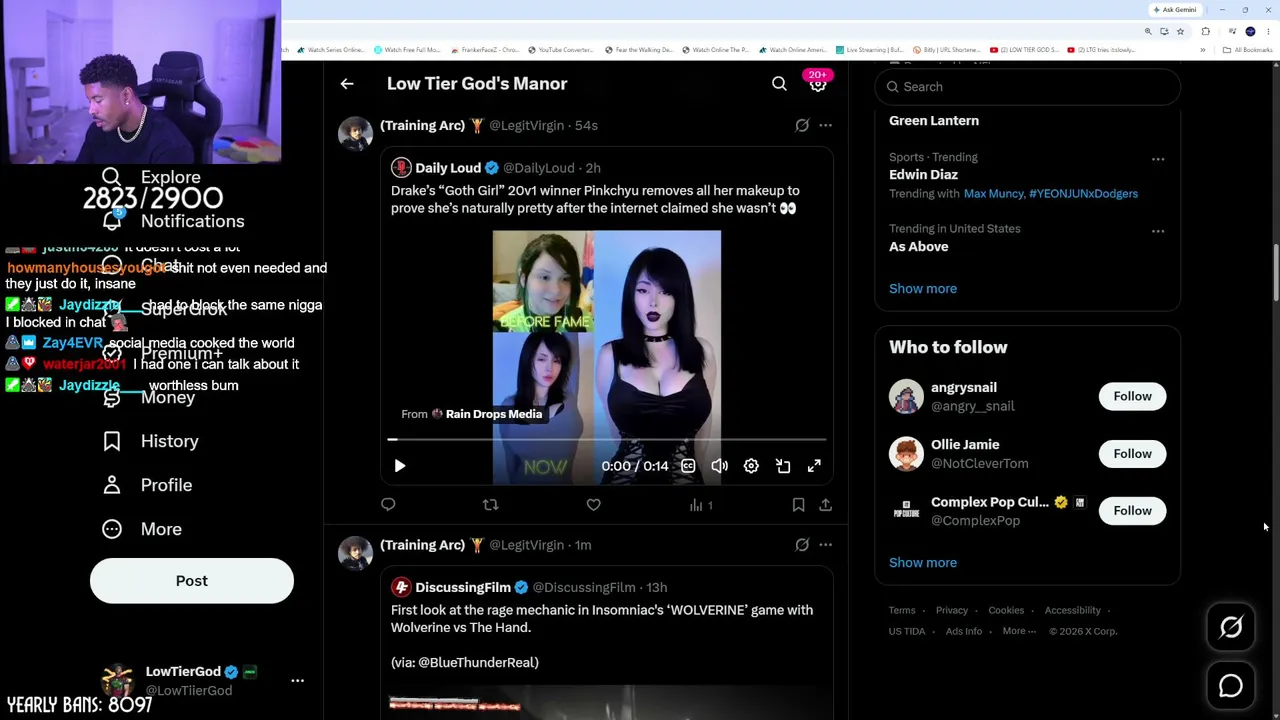Image resolution: width=1280 pixels, height=720 pixels.
Task: Click the Post button
Action: click(x=192, y=581)
